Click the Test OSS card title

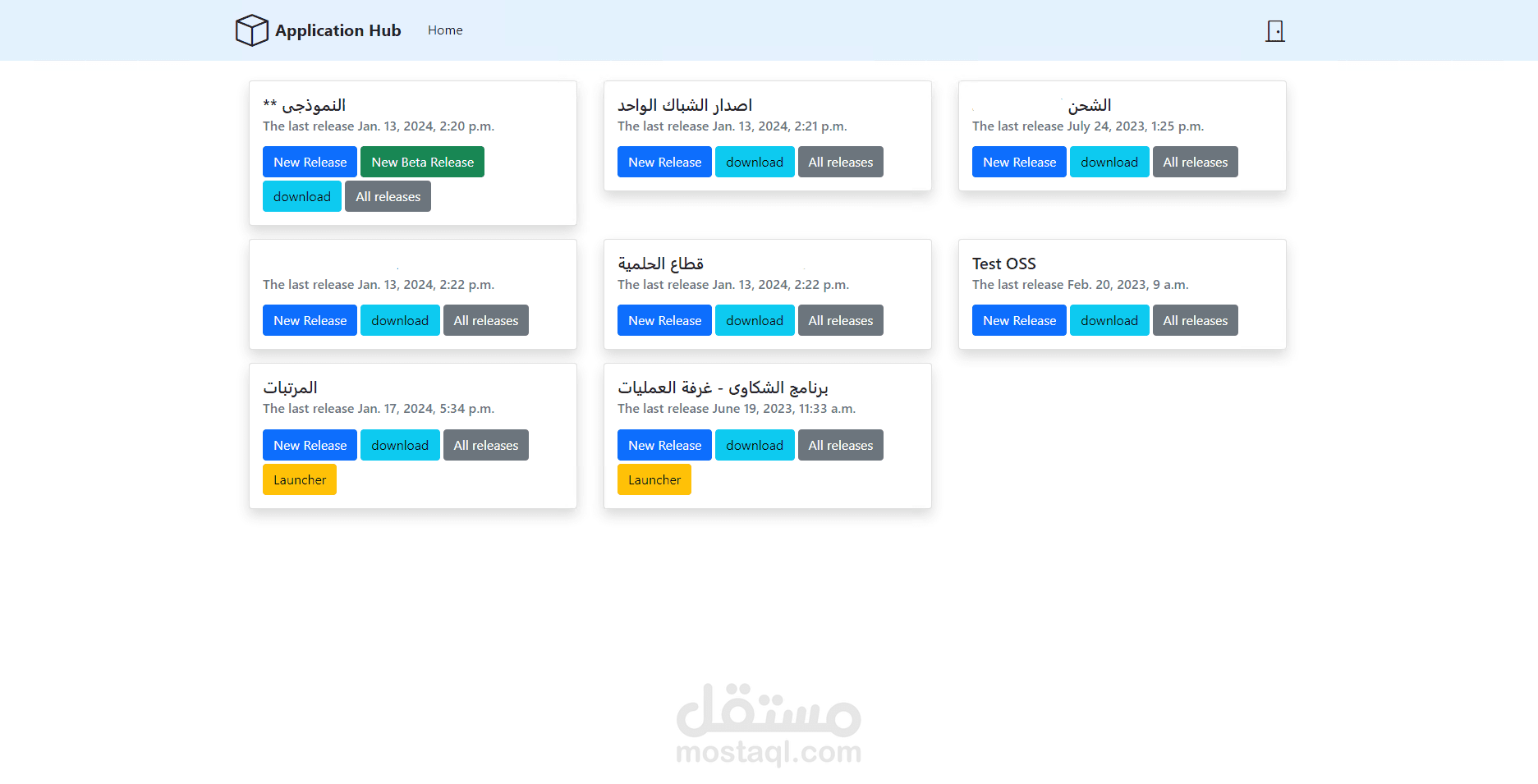pyautogui.click(x=1004, y=264)
